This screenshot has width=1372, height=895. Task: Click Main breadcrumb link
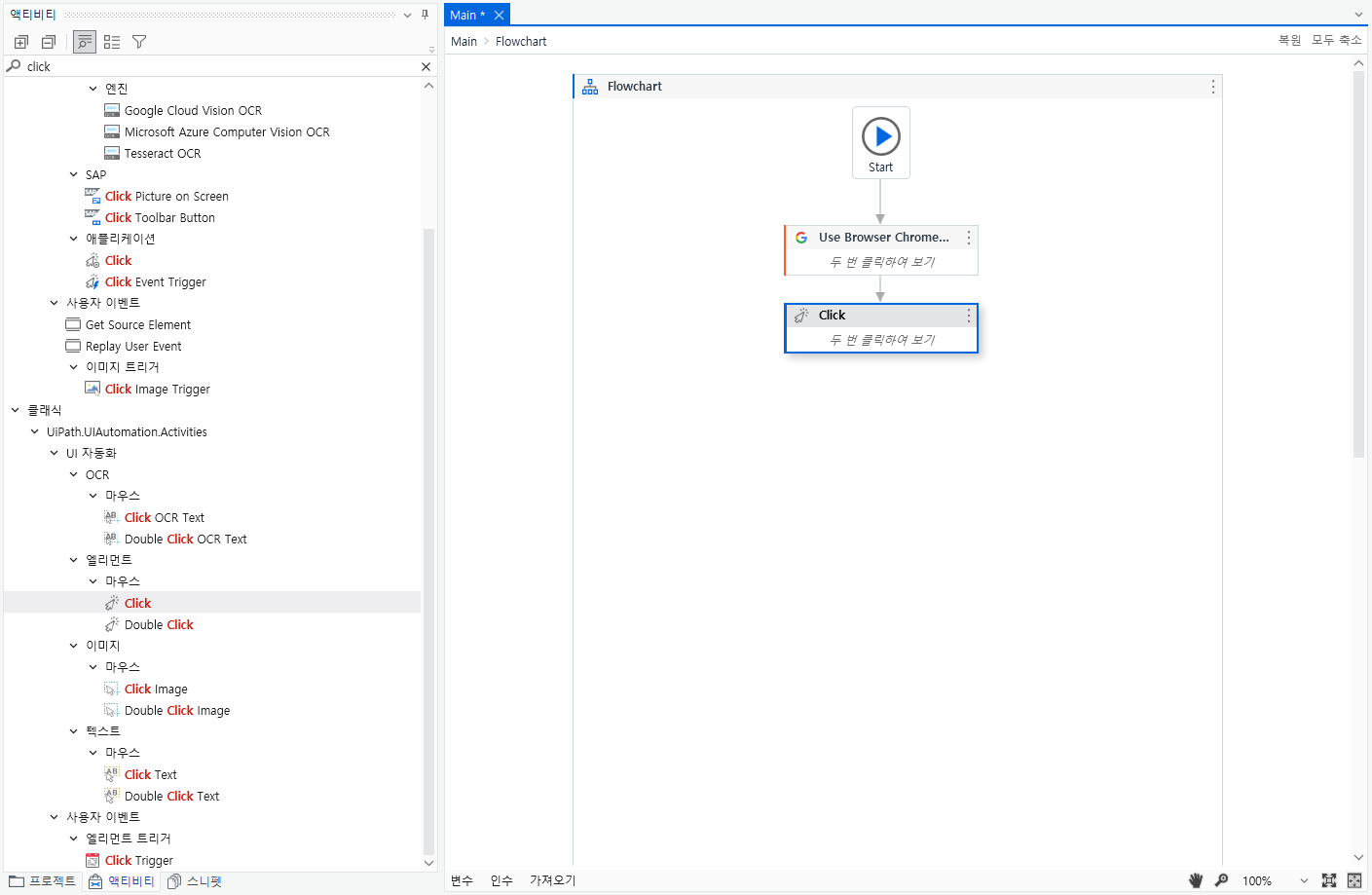click(x=464, y=41)
